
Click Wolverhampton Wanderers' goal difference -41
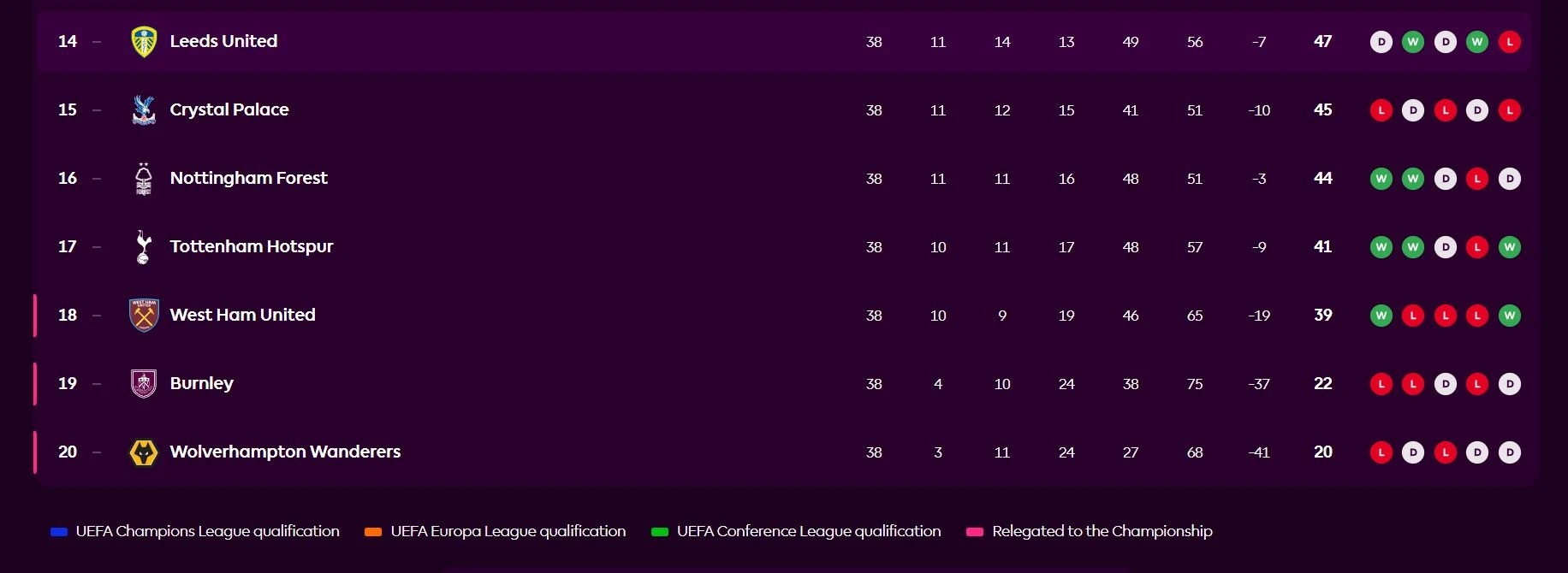point(1259,452)
